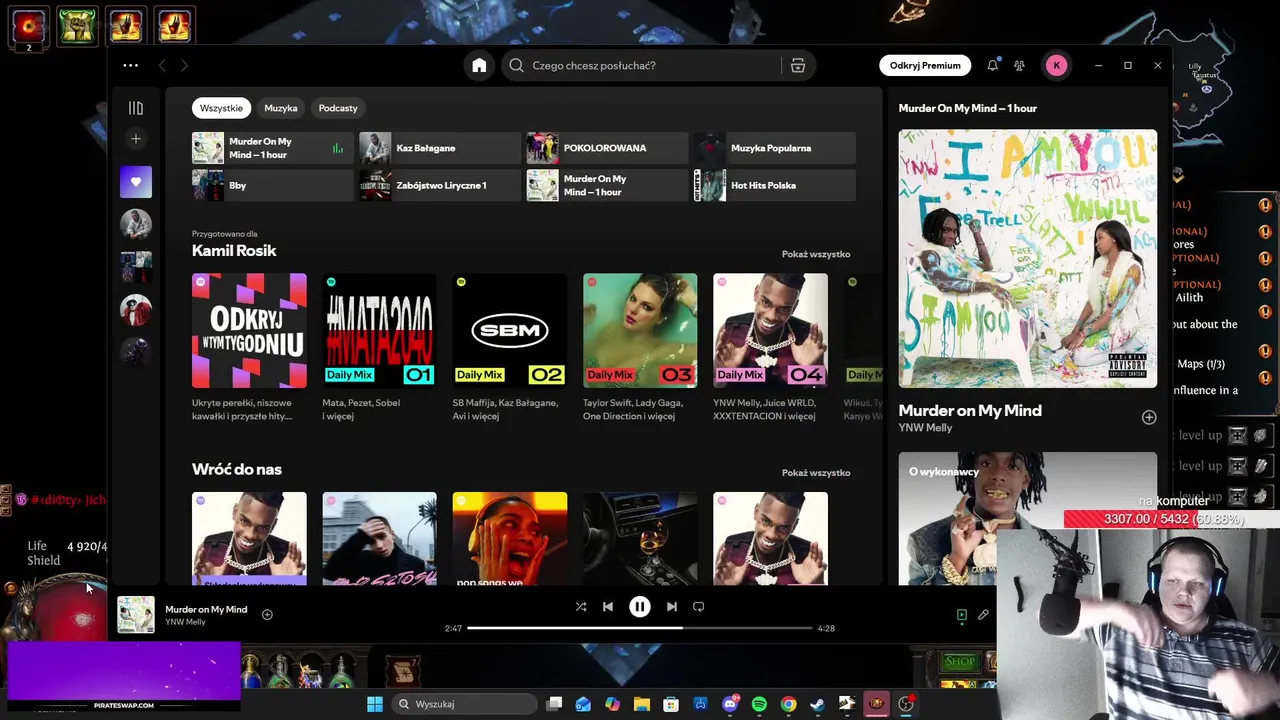1280x720 pixels.
Task: Open the three-dot menu in the top left
Action: [130, 65]
